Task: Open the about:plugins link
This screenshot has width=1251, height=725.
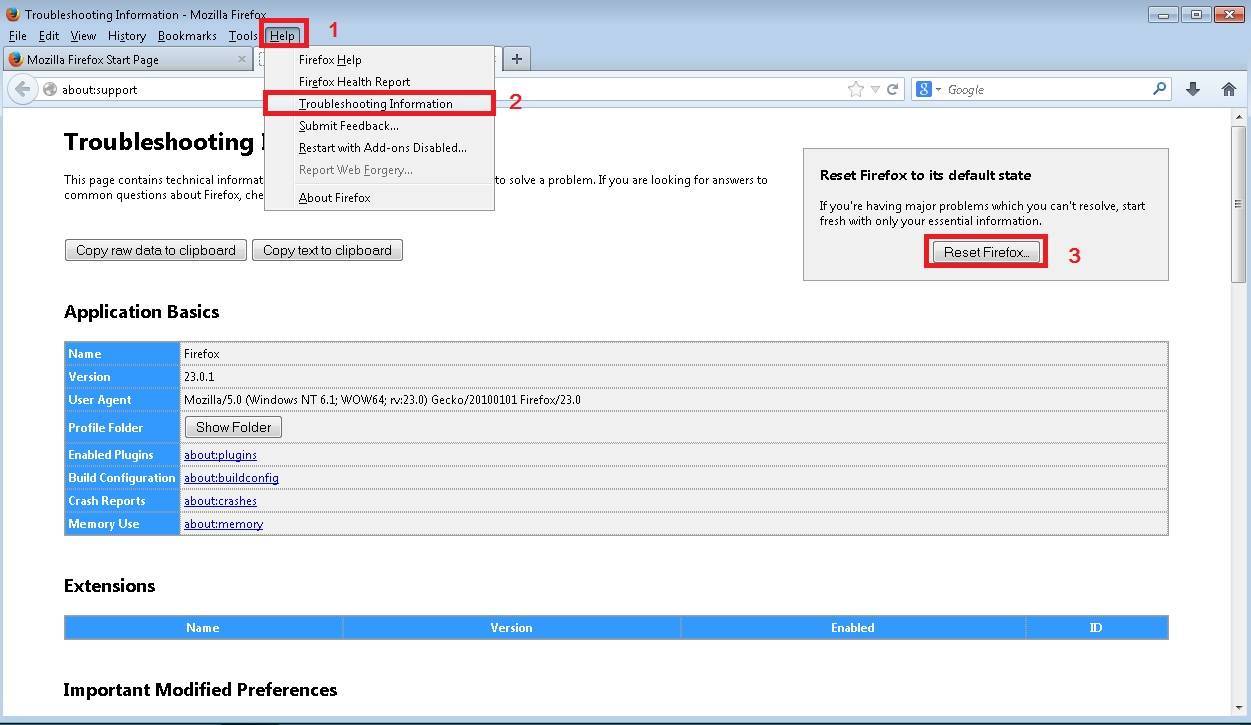Action: 220,455
